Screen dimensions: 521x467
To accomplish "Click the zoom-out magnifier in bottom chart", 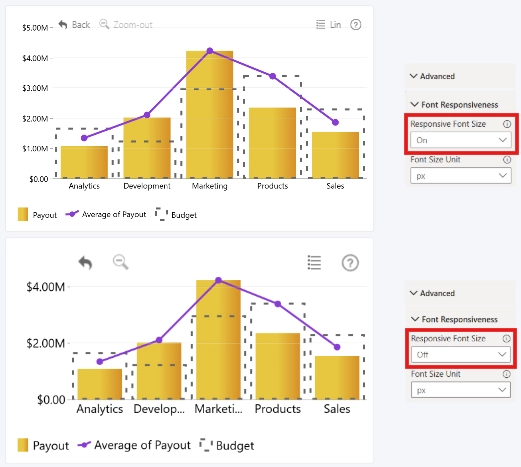I will 120,262.
